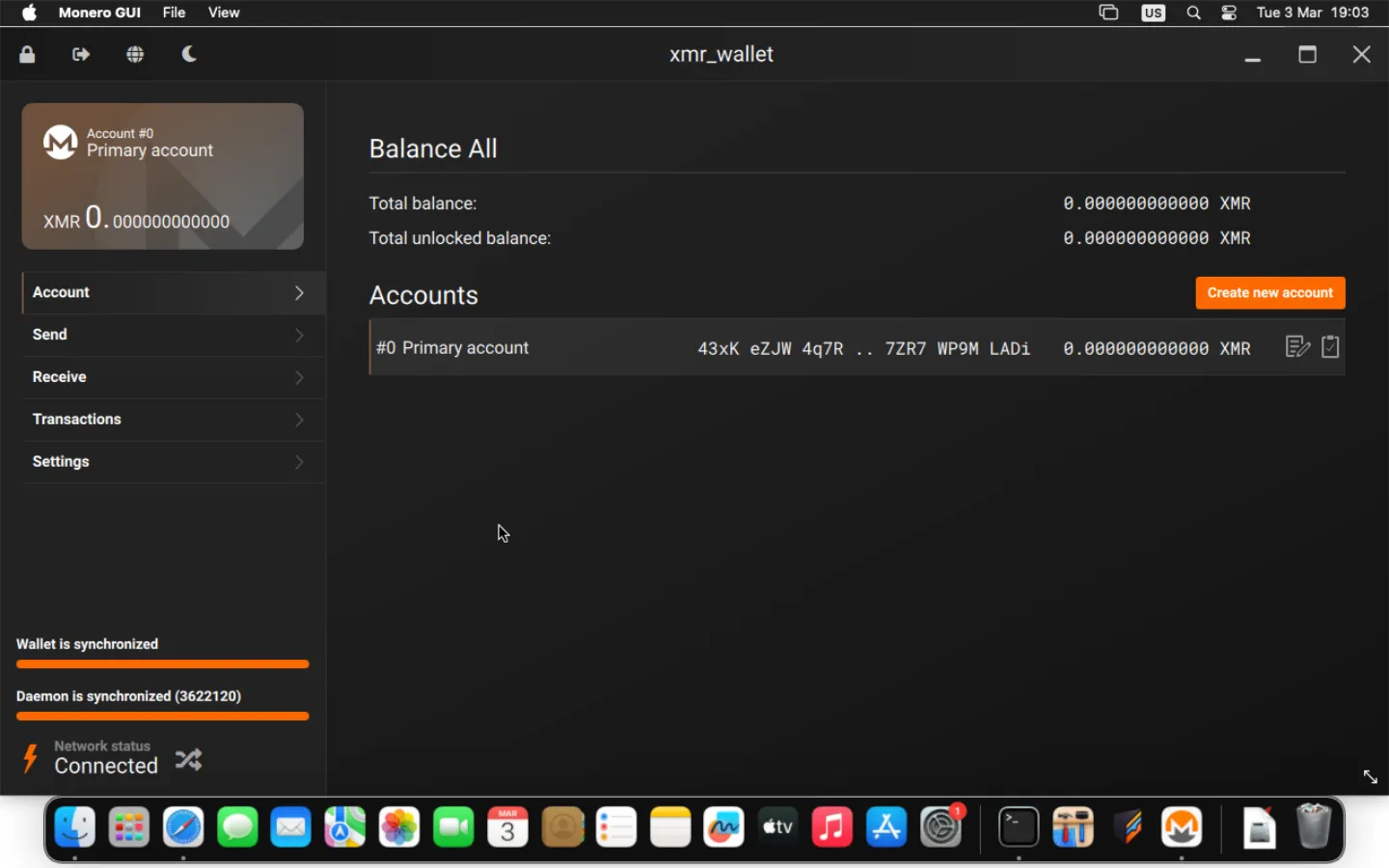Open Finder from the Dock
Image resolution: width=1389 pixels, height=868 pixels.
pyautogui.click(x=74, y=827)
